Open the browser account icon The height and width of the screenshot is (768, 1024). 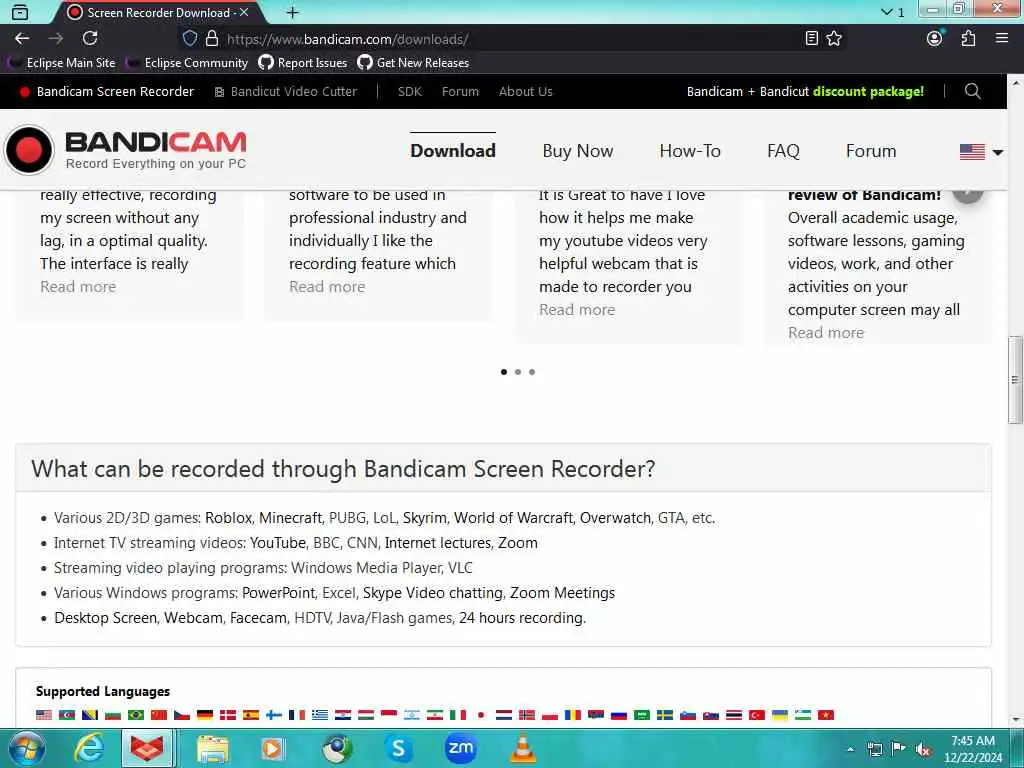(935, 39)
